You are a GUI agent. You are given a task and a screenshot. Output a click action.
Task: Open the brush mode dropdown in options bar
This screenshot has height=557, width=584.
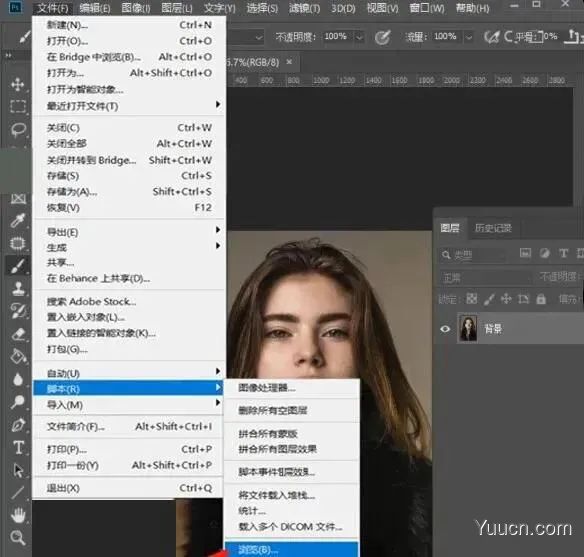[x=259, y=37]
